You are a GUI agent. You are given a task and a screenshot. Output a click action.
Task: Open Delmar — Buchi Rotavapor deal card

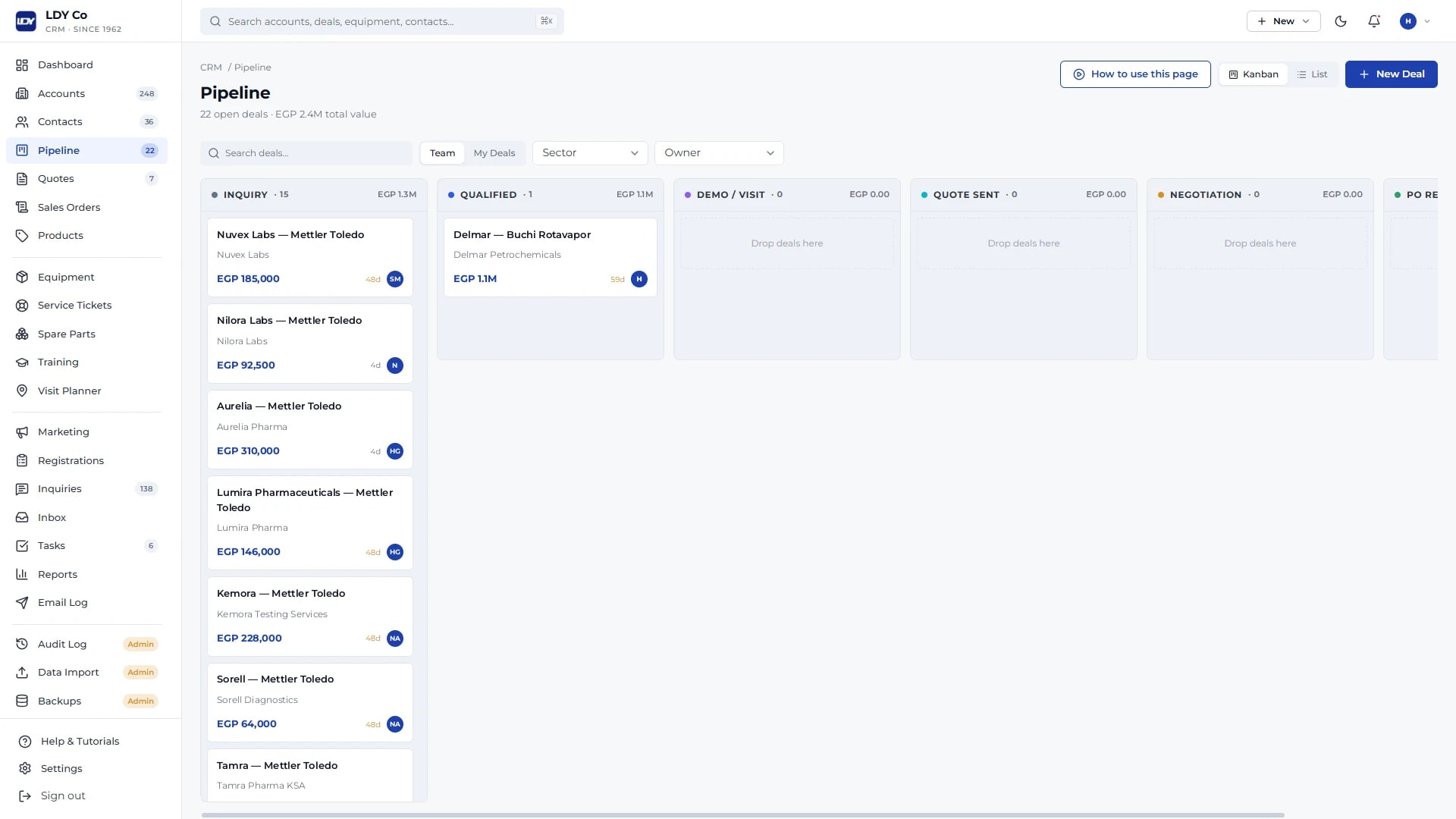[551, 258]
